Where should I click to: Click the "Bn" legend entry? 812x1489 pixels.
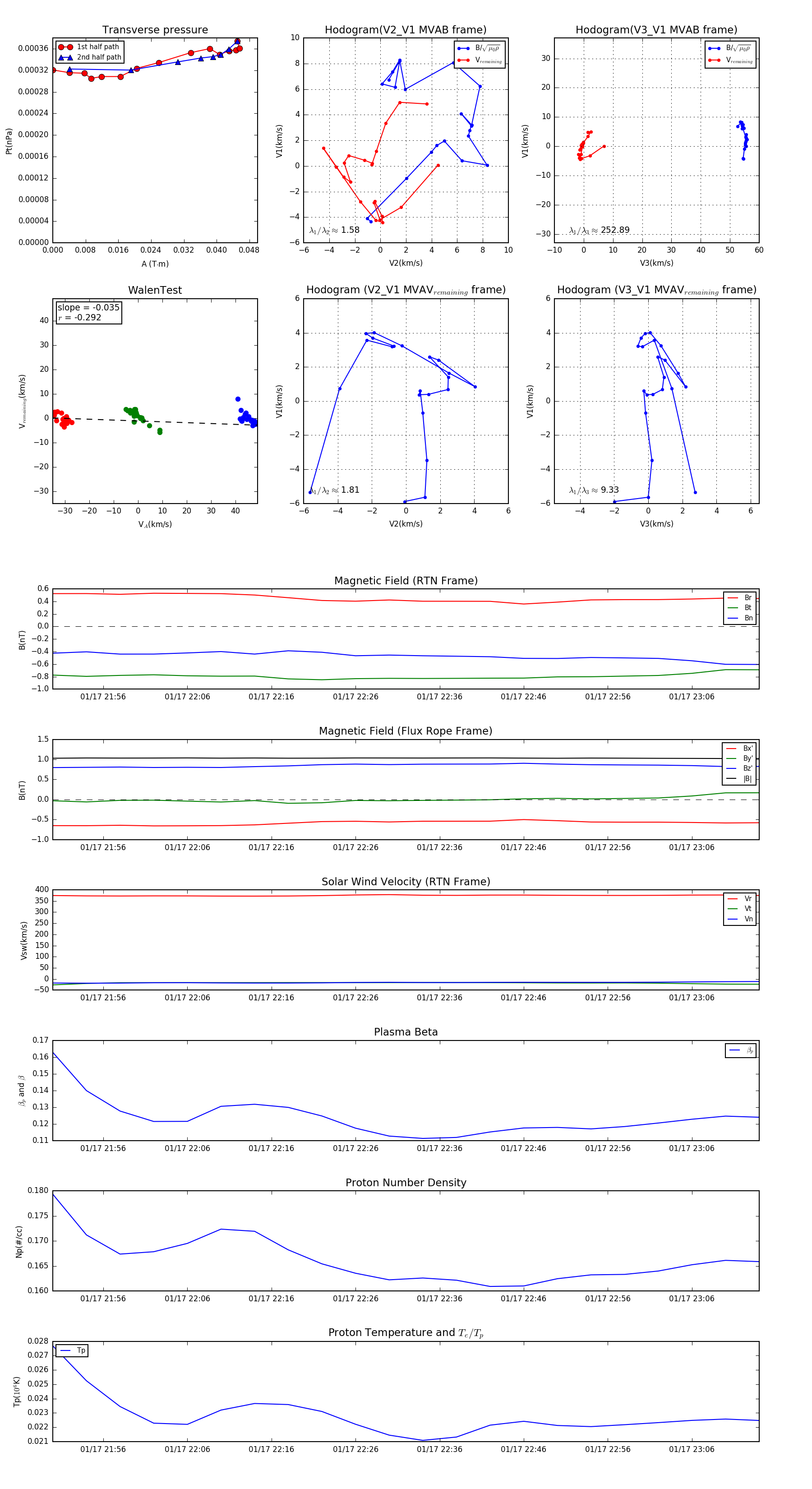[740, 618]
